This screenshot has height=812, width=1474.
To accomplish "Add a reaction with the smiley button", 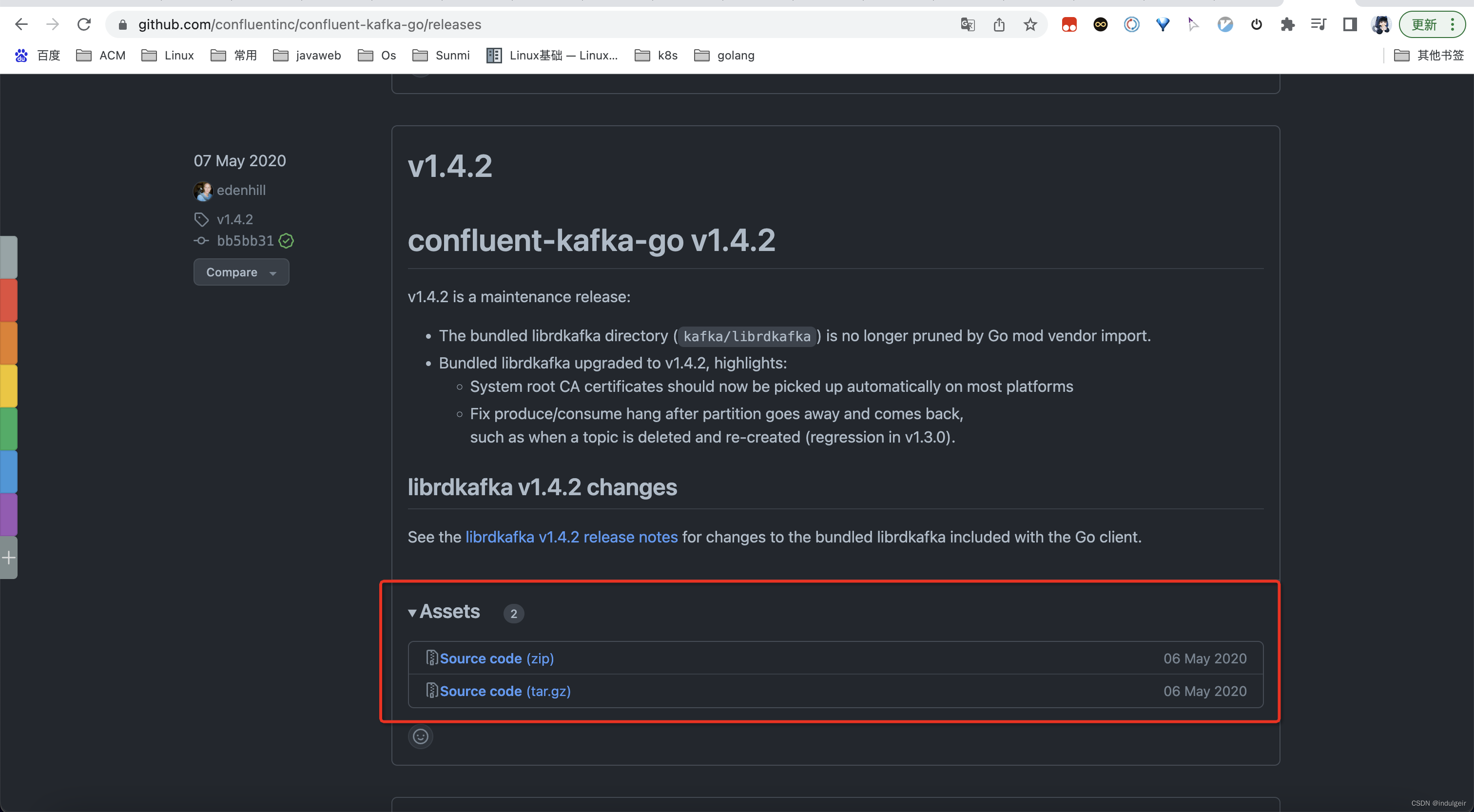I will coord(420,736).
